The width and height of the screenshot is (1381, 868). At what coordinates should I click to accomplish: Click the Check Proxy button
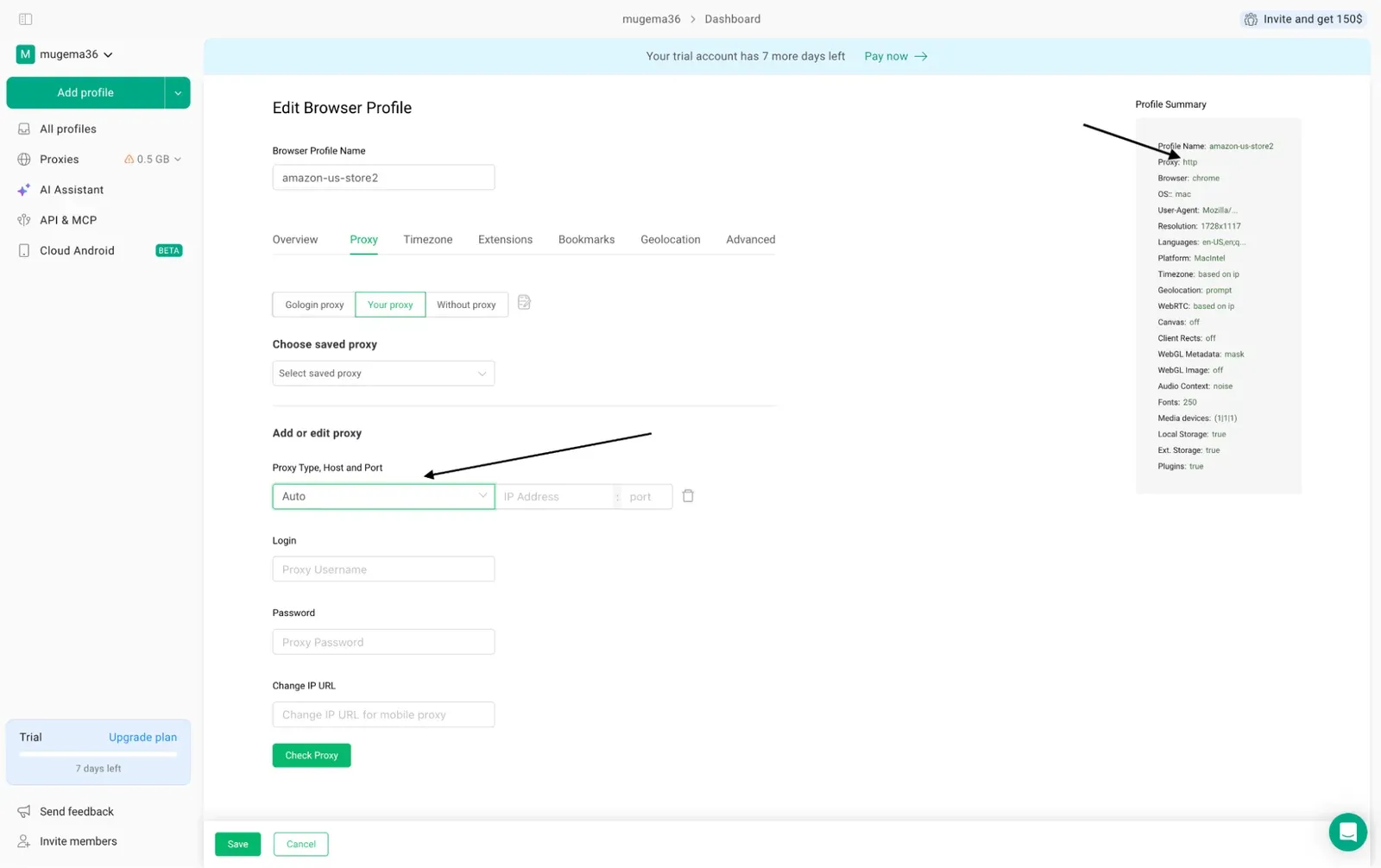312,756
